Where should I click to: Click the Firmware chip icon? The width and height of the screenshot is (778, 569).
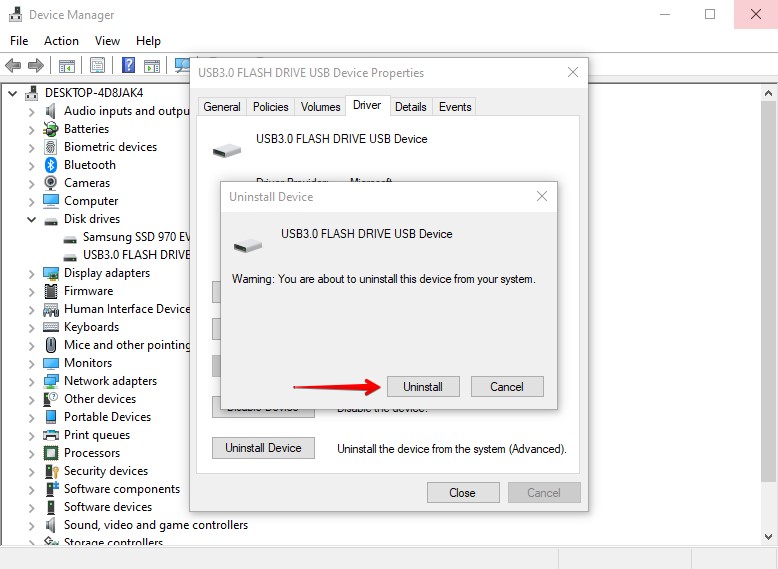pos(51,291)
